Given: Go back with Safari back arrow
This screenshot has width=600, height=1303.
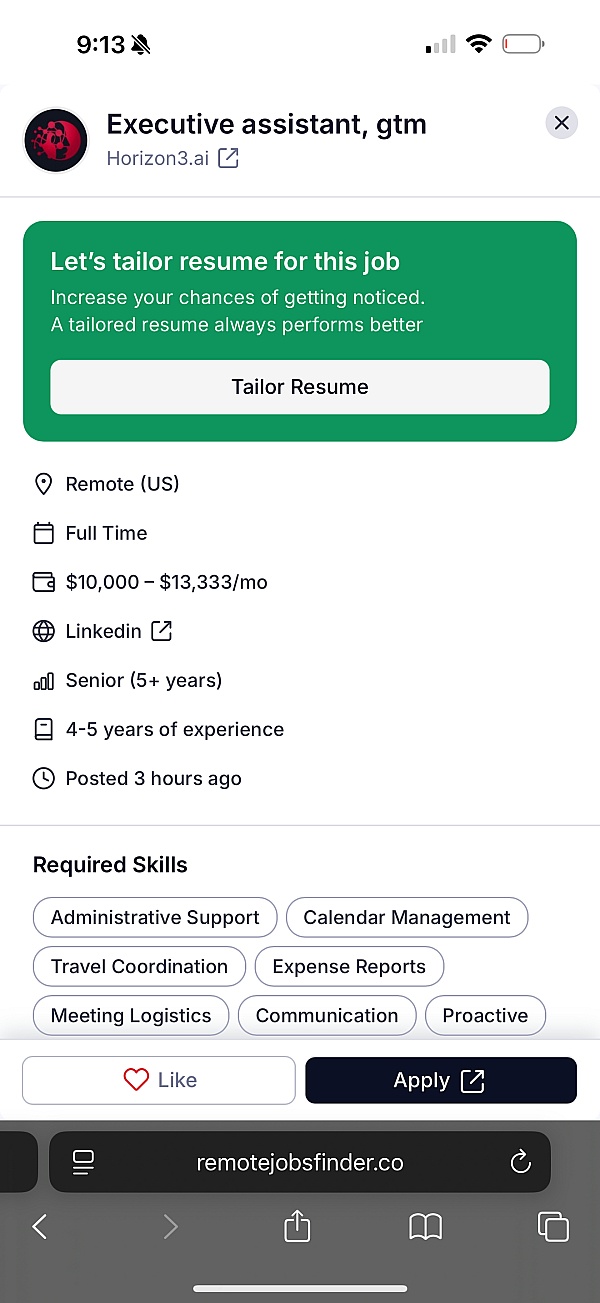Looking at the screenshot, I should click(x=40, y=1226).
